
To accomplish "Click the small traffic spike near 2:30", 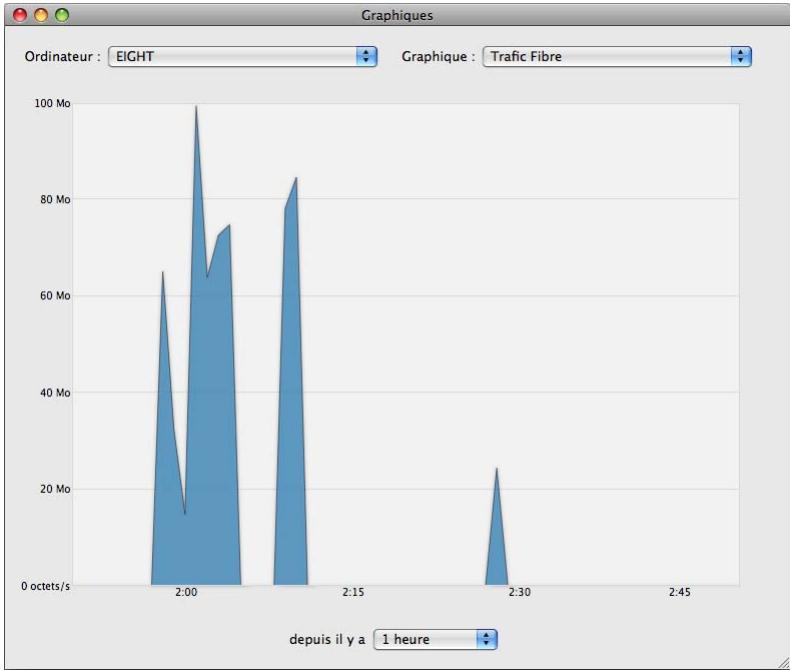I will 497,534.
